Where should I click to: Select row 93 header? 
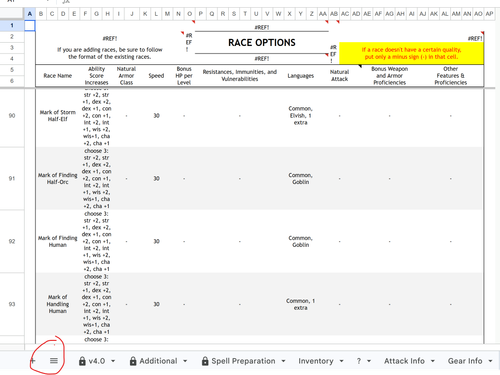(x=12, y=304)
